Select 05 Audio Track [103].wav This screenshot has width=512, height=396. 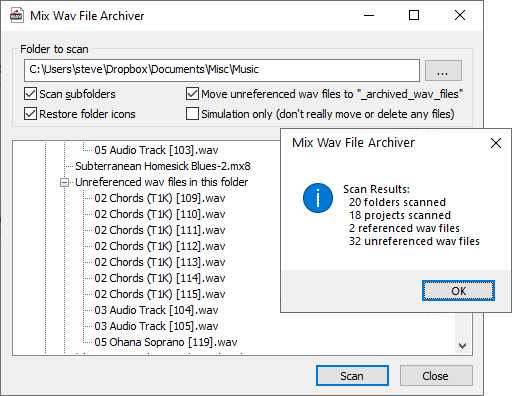pos(156,150)
